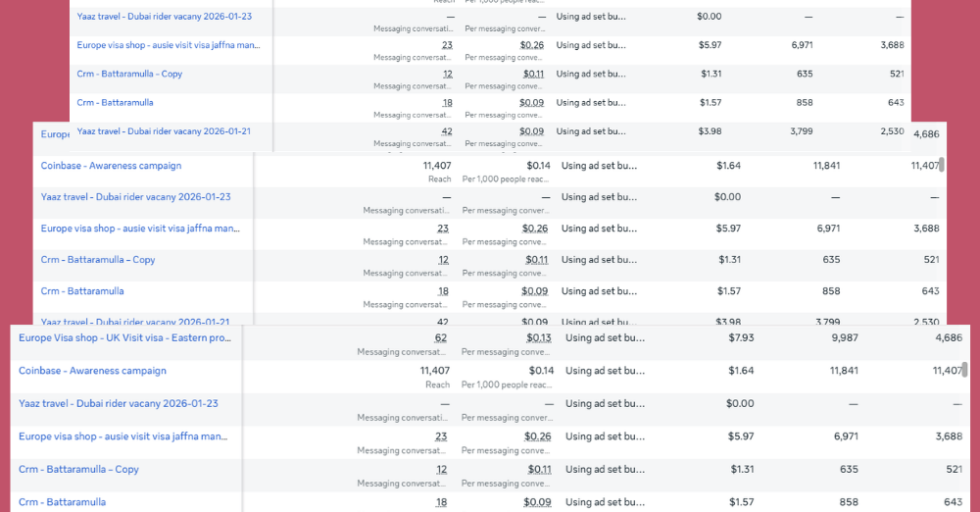Click underlined $0.11 cost in the middle table
Viewport: 980px width, 512px height.
pos(535,260)
